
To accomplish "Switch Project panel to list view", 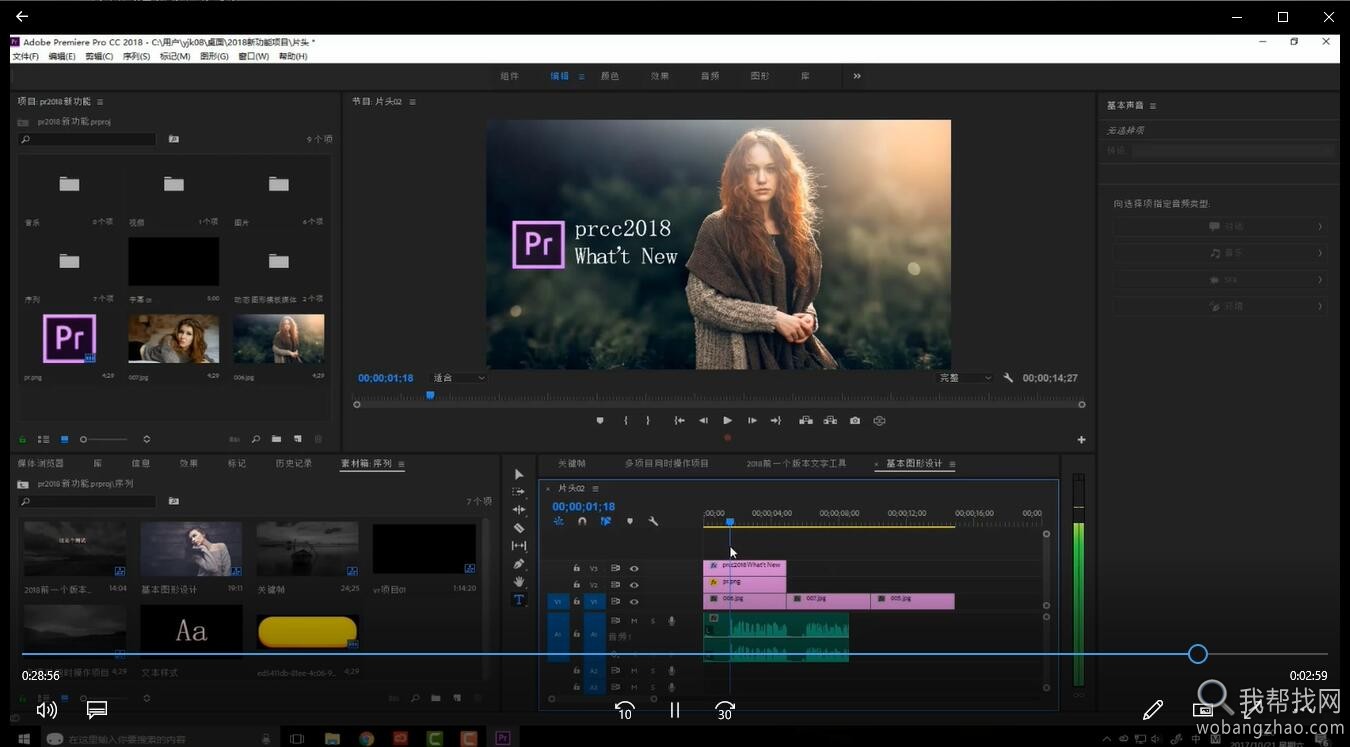I will [43, 439].
